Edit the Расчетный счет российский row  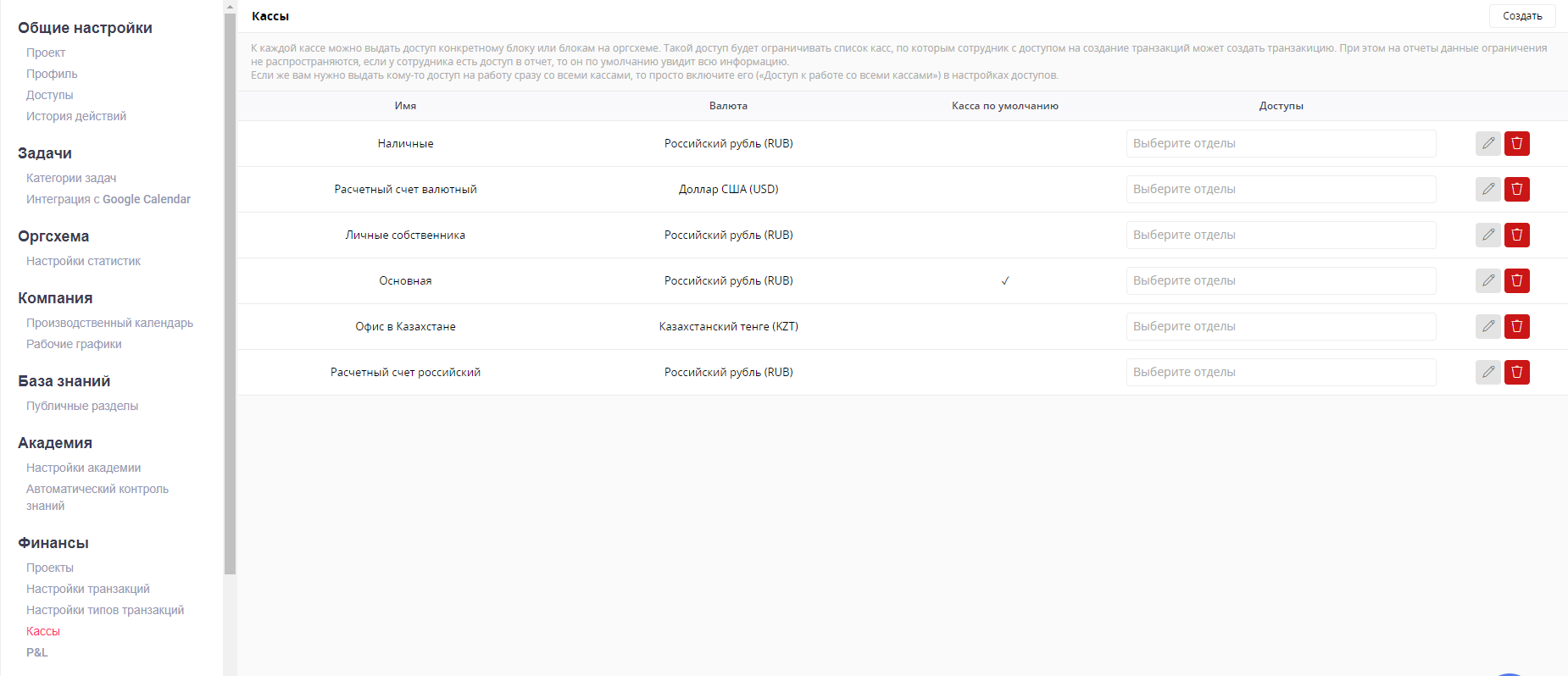(1487, 372)
